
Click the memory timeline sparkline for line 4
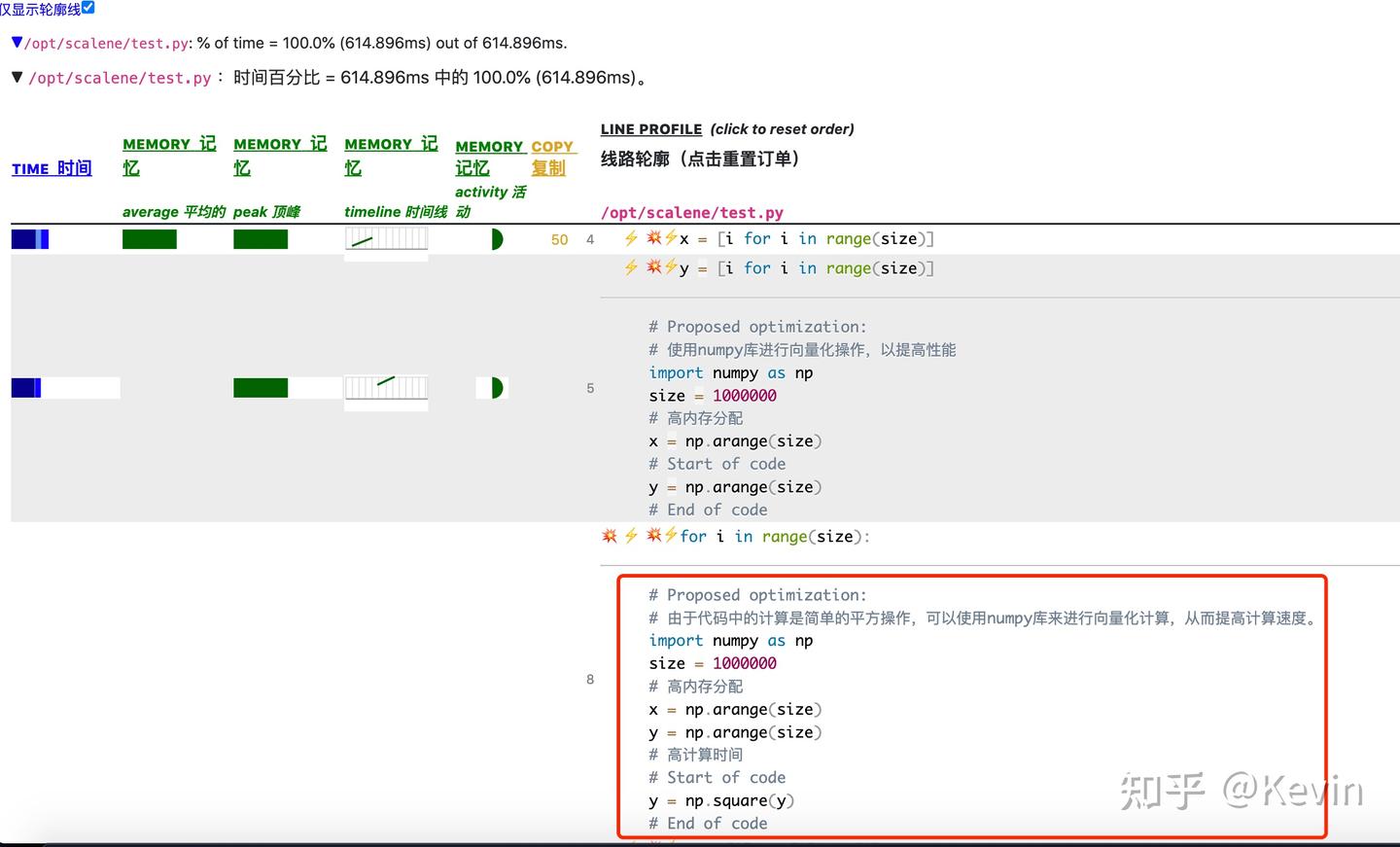[x=386, y=239]
